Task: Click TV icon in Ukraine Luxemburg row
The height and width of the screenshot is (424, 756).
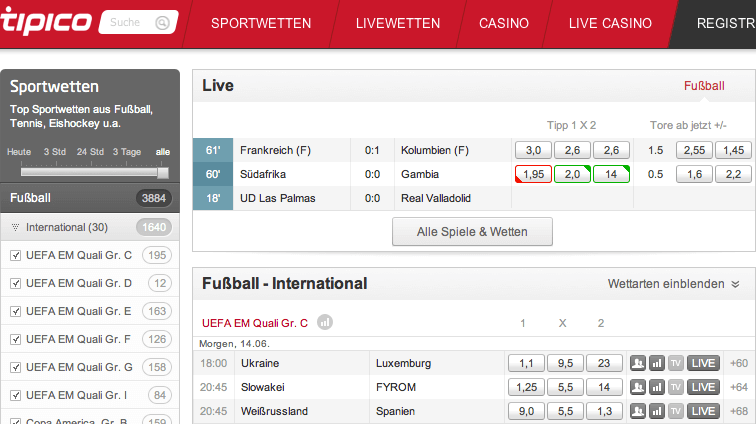Action: (676, 363)
